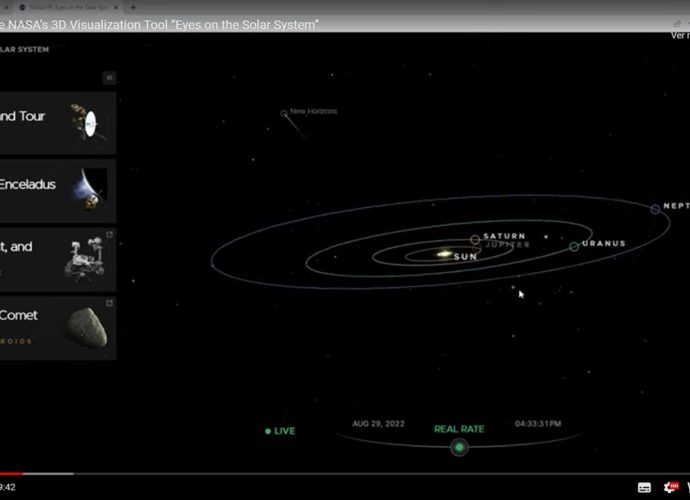The height and width of the screenshot is (500, 690).
Task: Click the LIVE indicator button
Action: pos(280,431)
